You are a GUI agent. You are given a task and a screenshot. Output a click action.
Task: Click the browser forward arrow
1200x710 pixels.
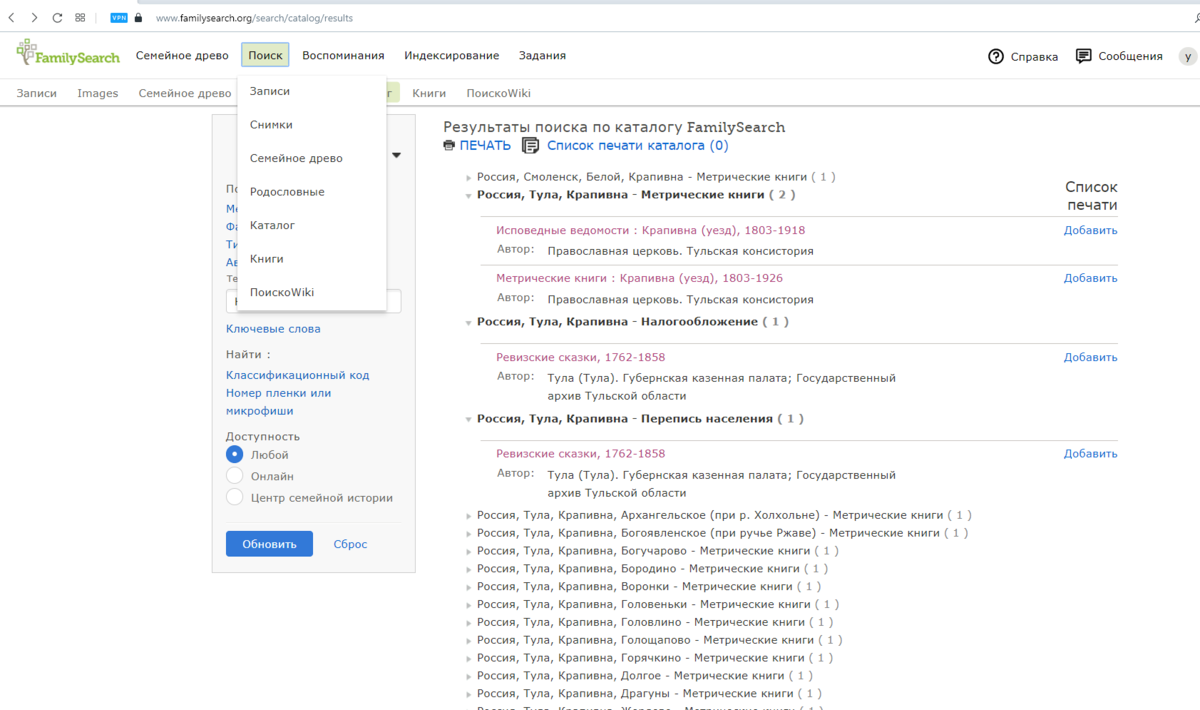pyautogui.click(x=34, y=18)
